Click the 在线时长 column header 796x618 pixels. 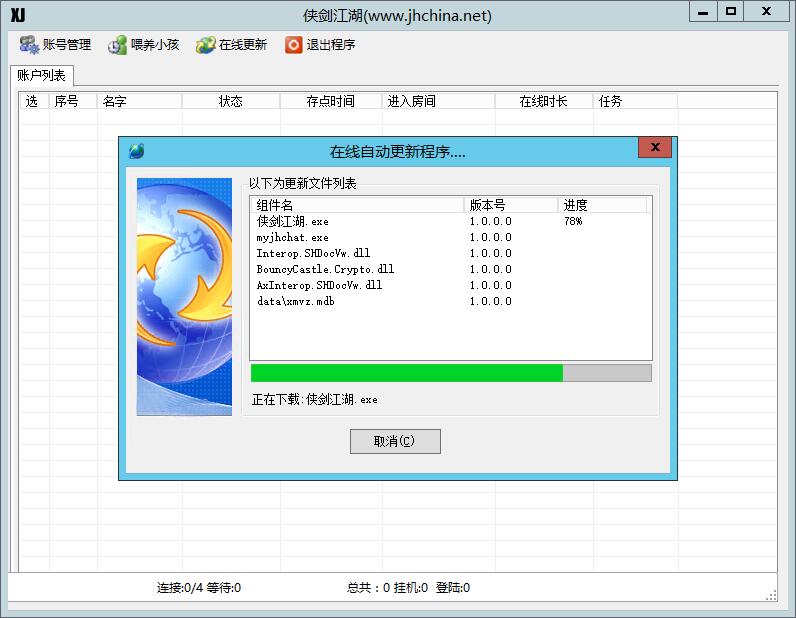pyautogui.click(x=544, y=101)
